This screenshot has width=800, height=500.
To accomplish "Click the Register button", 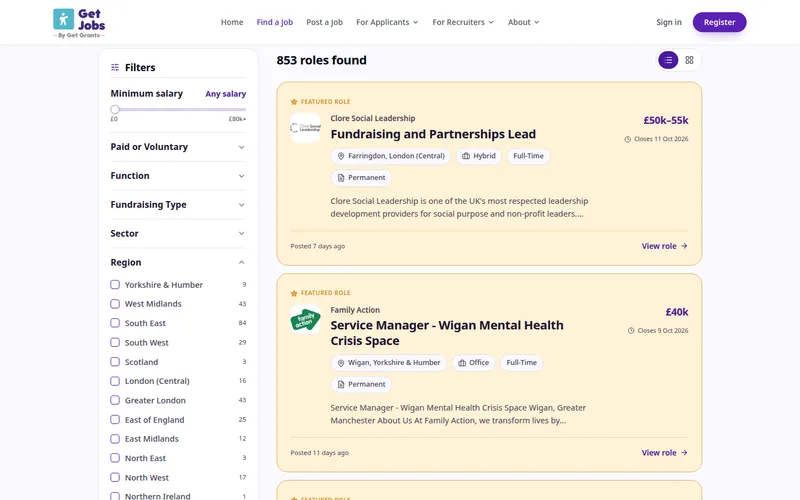I will coord(719,22).
